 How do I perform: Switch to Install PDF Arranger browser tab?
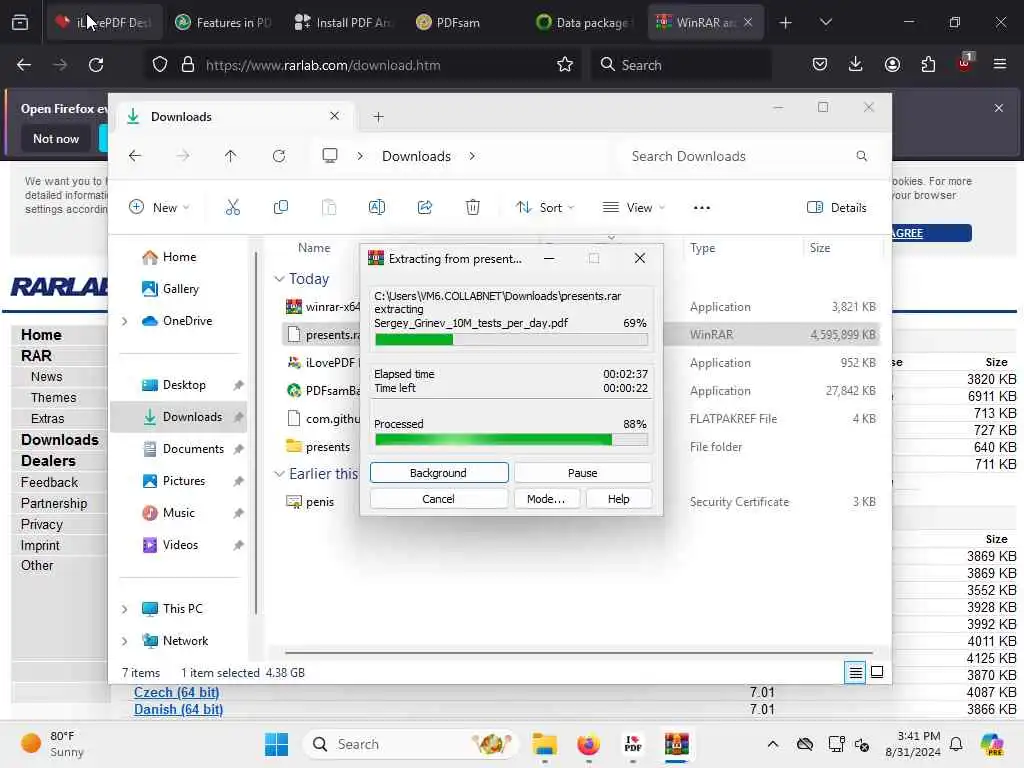[343, 23]
